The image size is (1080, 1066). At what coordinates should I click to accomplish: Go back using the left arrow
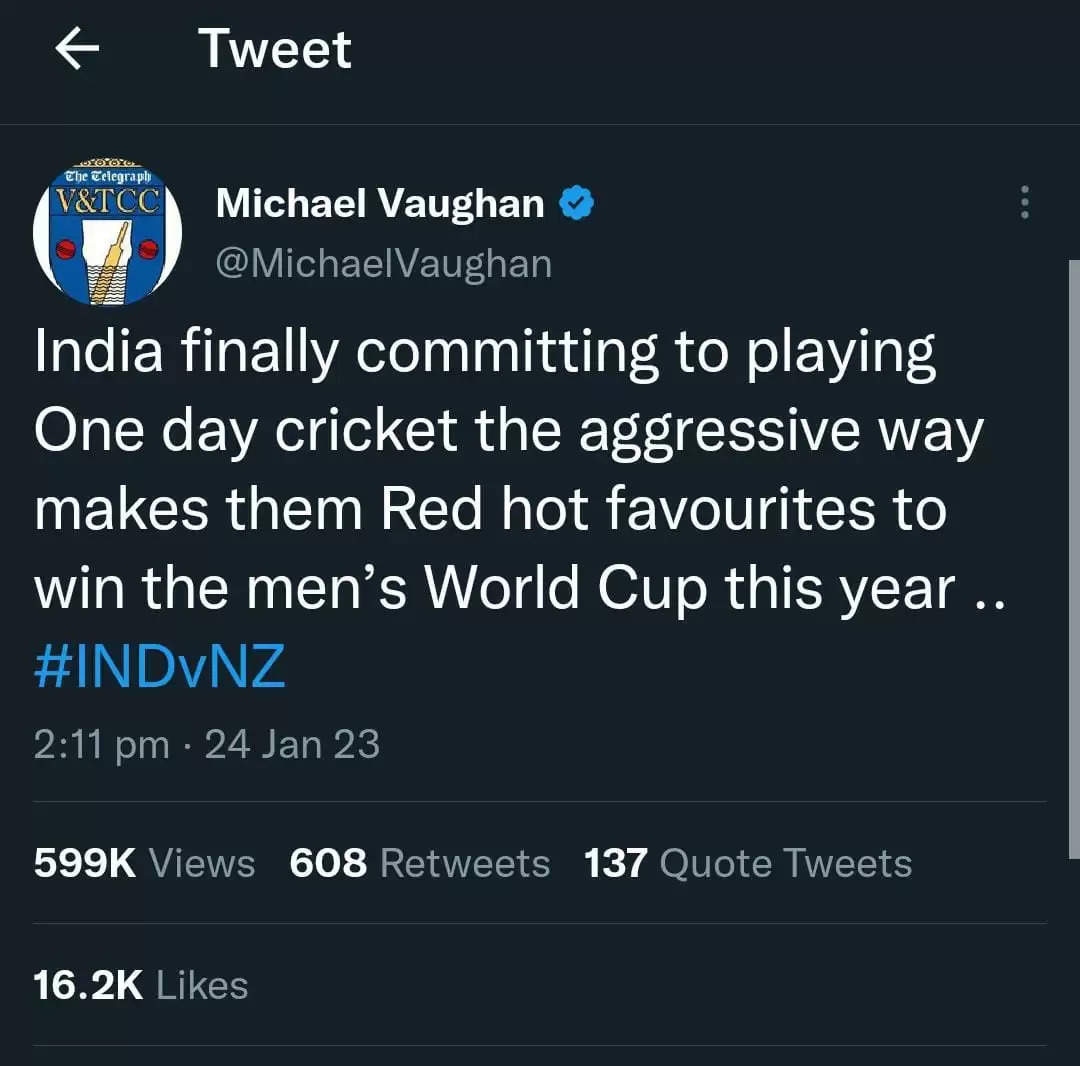coord(76,48)
